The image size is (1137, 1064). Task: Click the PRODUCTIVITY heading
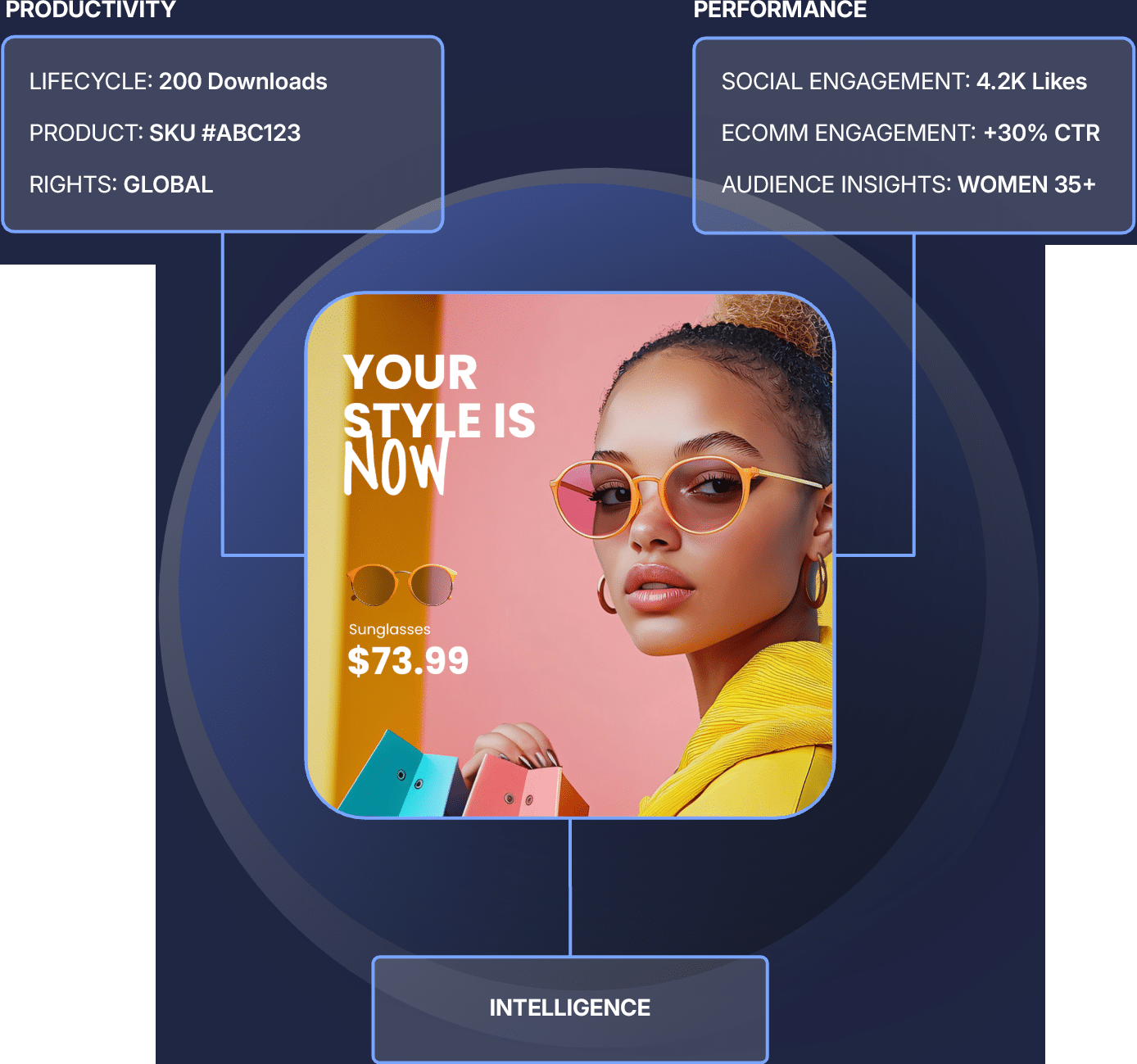(91, 10)
